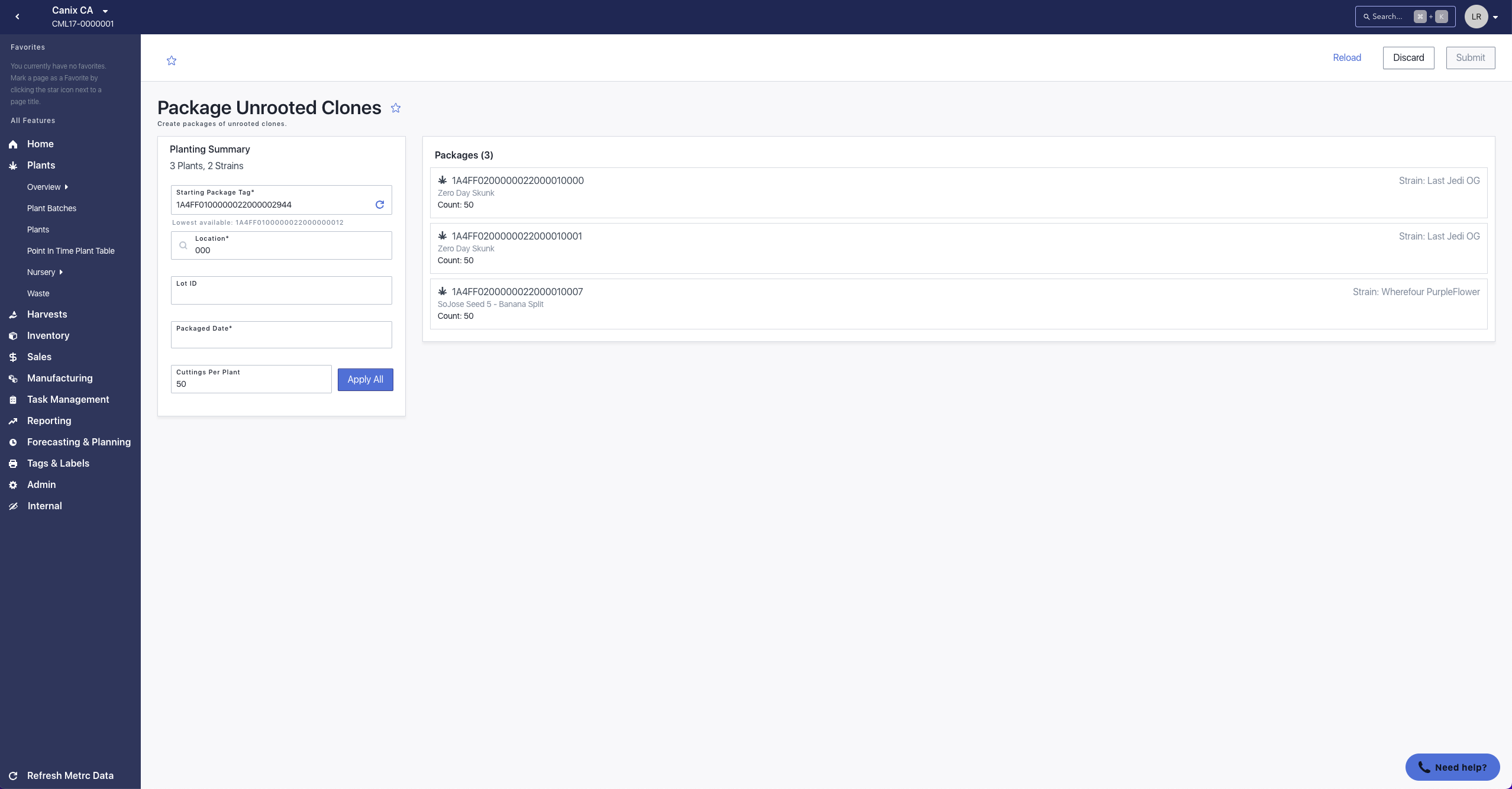Viewport: 1512px width, 789px height.
Task: Click the Refresh Metrc Data icon
Action: click(13, 776)
